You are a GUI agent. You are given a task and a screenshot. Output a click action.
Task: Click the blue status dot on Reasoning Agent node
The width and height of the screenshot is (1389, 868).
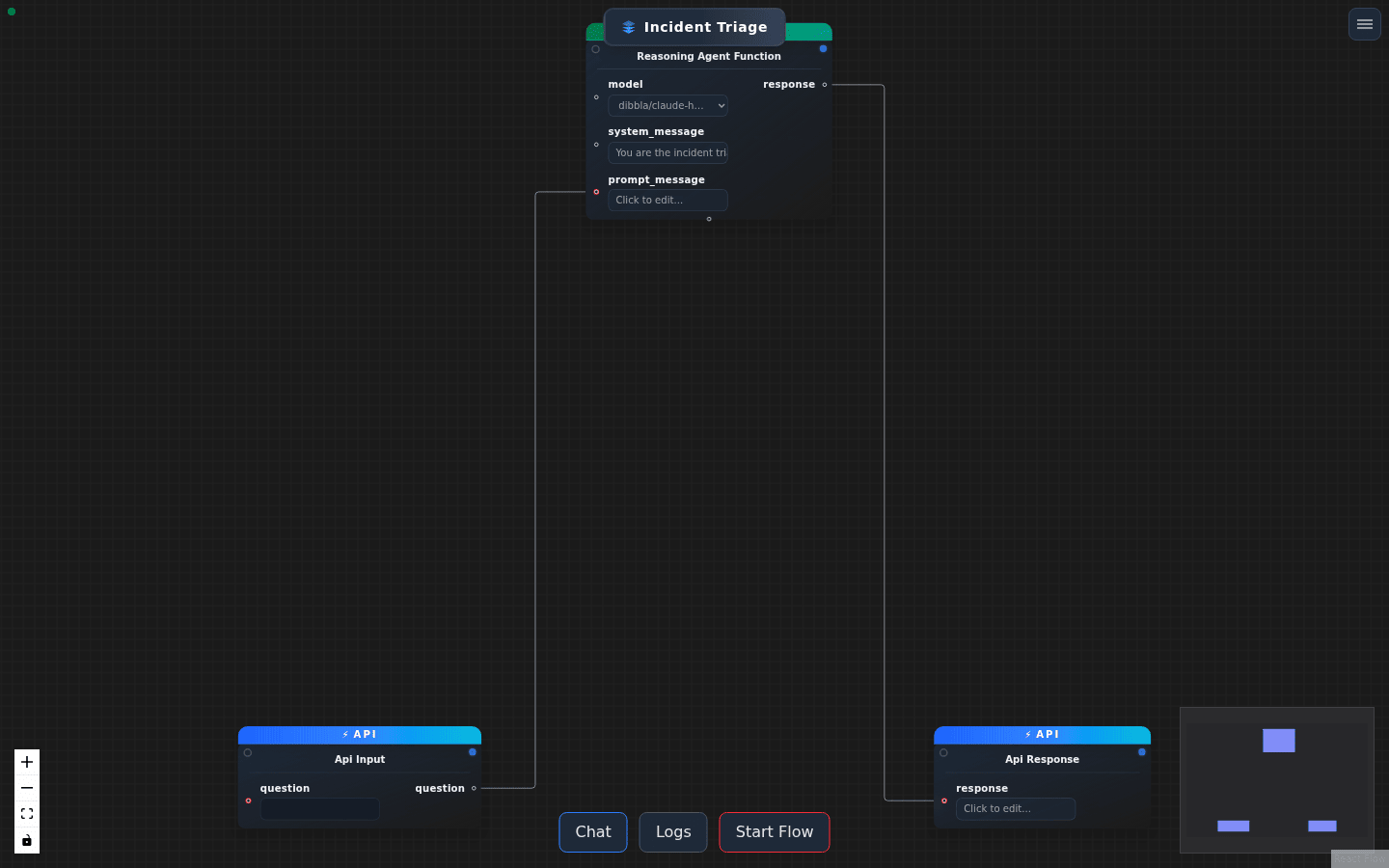pyautogui.click(x=823, y=48)
